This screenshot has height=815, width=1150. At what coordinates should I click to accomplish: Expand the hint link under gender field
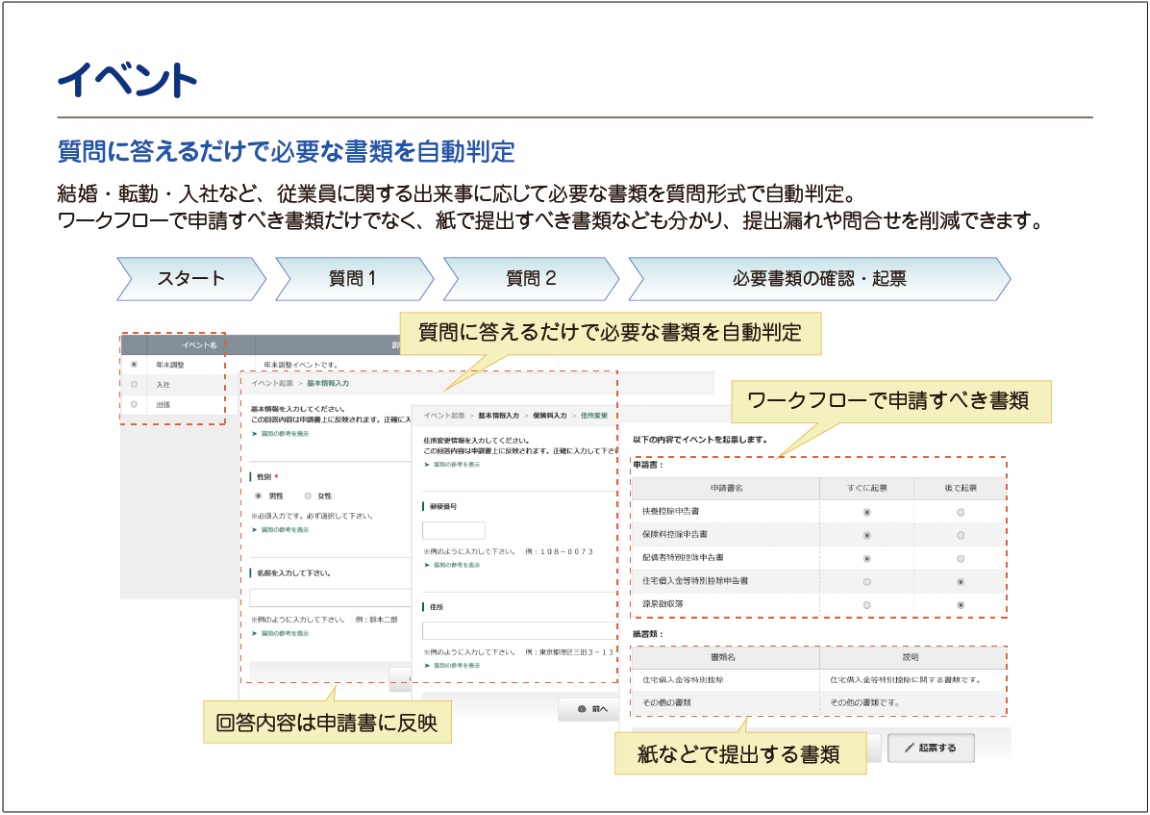[284, 530]
